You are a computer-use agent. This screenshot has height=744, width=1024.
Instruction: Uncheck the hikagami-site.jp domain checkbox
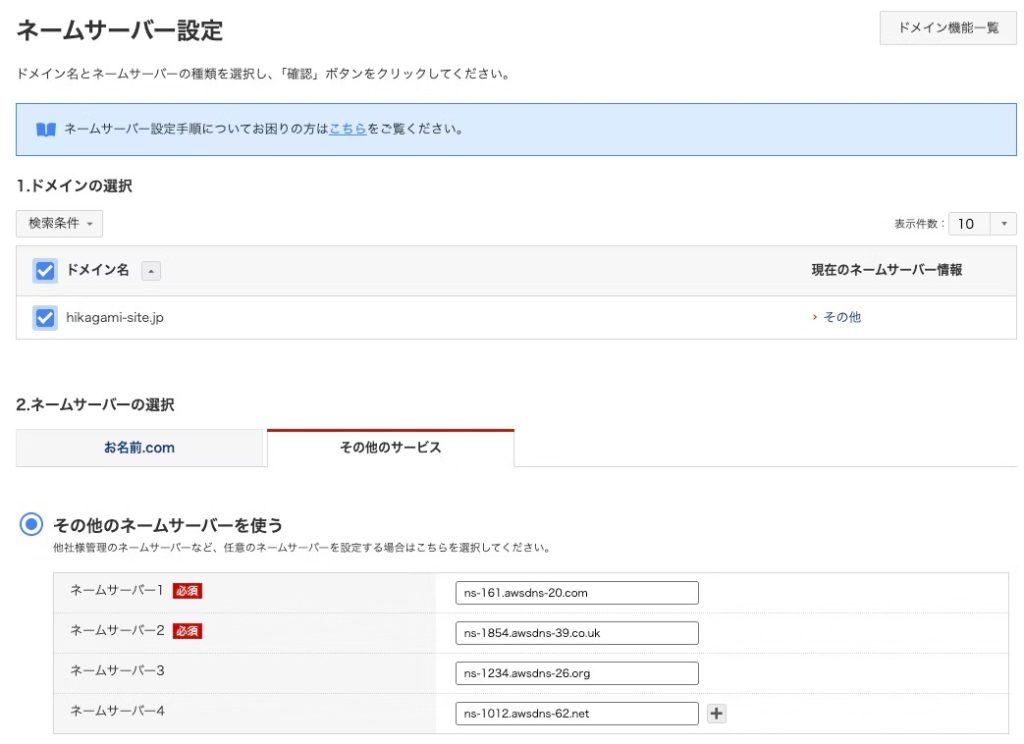click(45, 318)
